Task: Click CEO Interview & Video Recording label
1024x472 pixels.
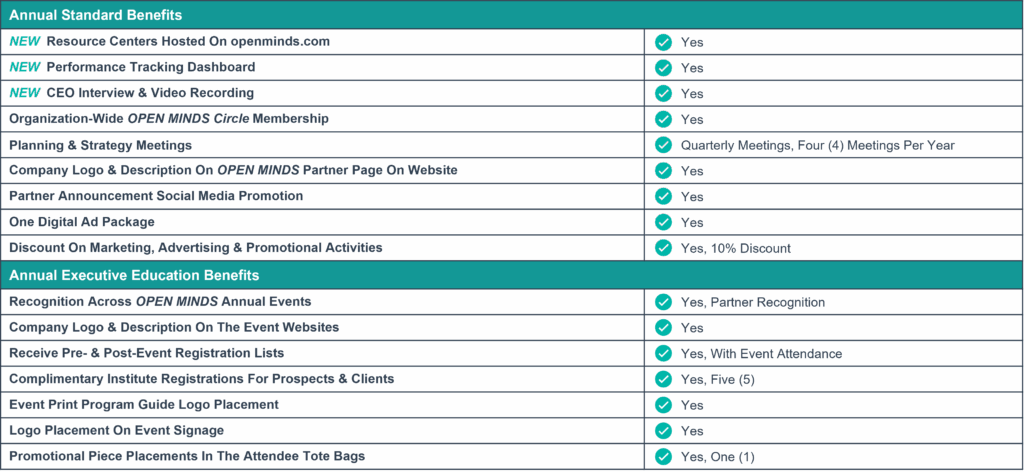Action: pyautogui.click(x=150, y=93)
